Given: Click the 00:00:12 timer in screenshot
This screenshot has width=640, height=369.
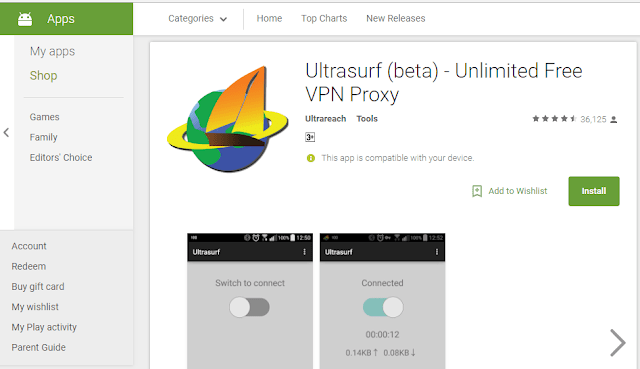Looking at the screenshot, I should click(x=382, y=335).
